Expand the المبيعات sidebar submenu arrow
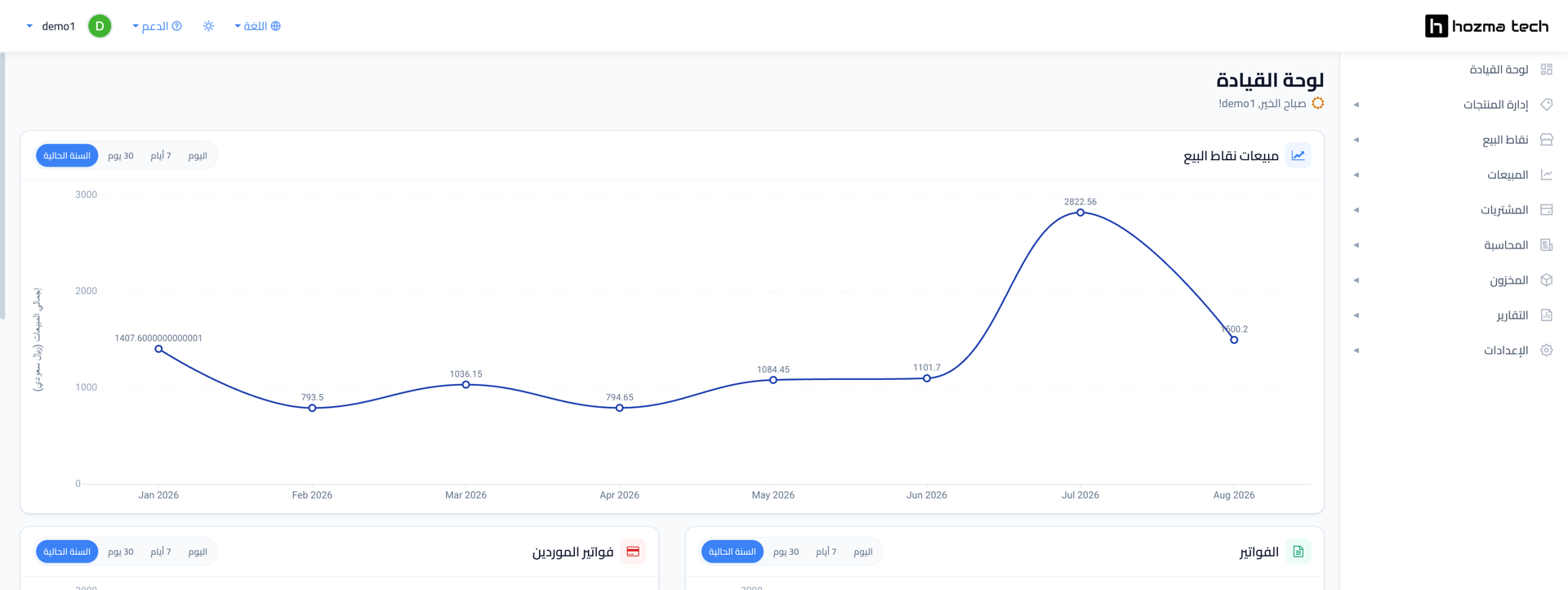Viewport: 1568px width, 590px height. click(x=1356, y=175)
